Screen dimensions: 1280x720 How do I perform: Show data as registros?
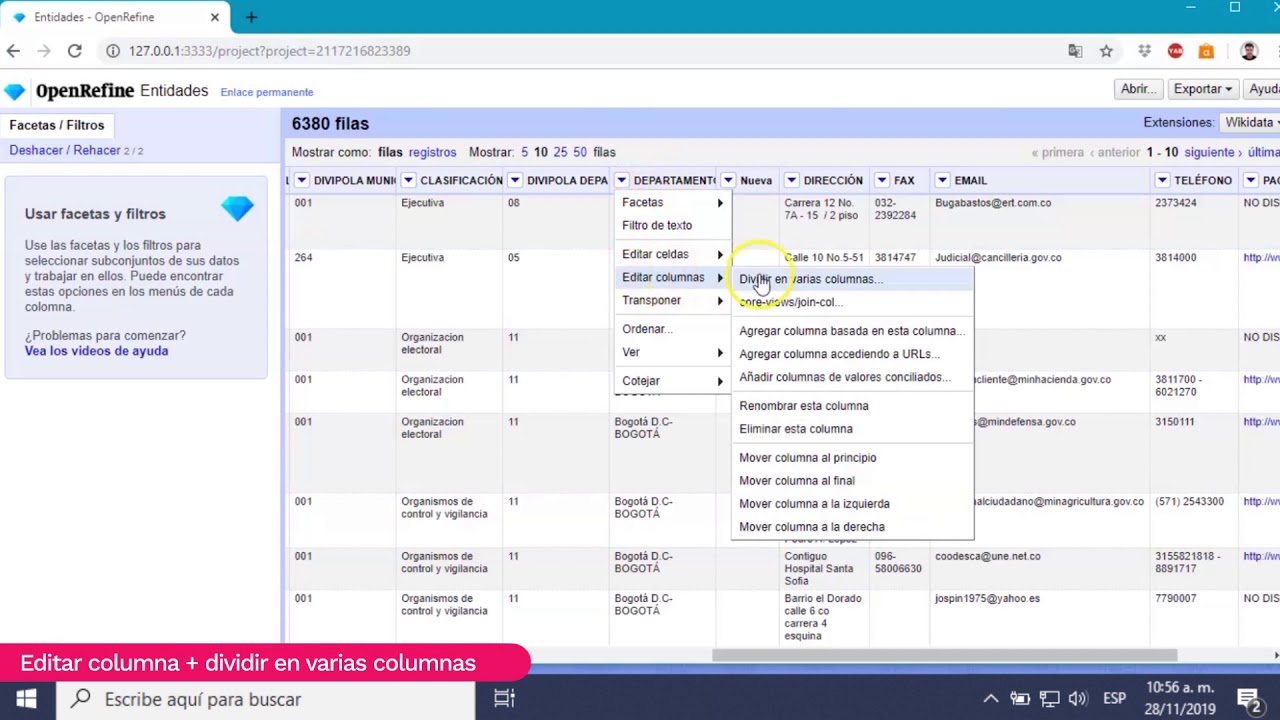432,152
